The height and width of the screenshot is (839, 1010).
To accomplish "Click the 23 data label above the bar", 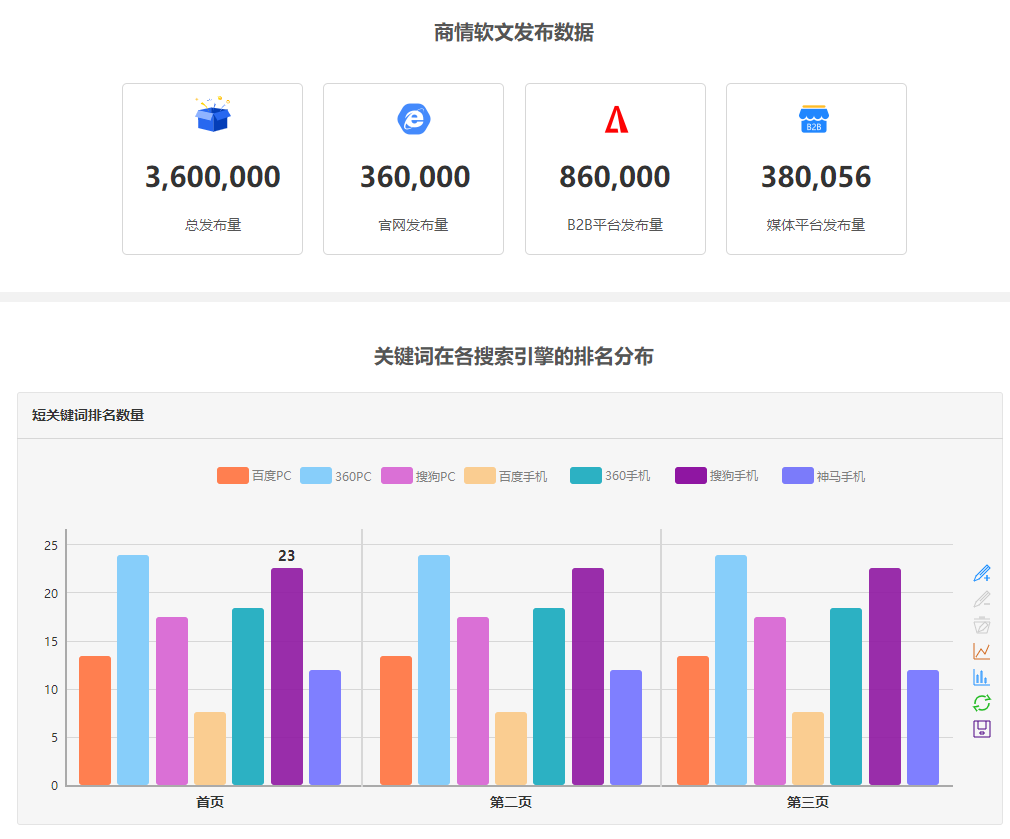I will pos(287,556).
